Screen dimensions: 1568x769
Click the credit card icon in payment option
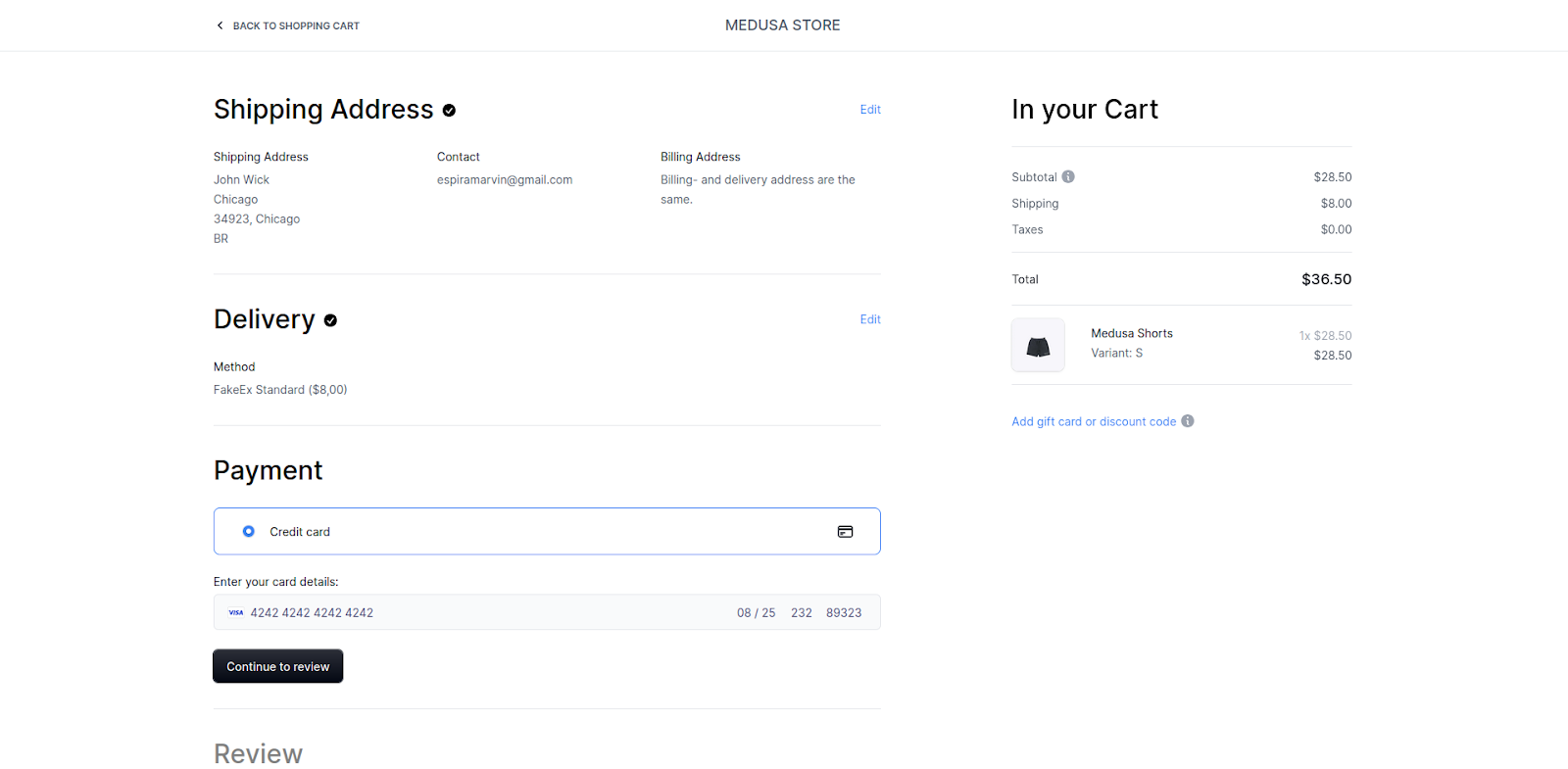[845, 532]
